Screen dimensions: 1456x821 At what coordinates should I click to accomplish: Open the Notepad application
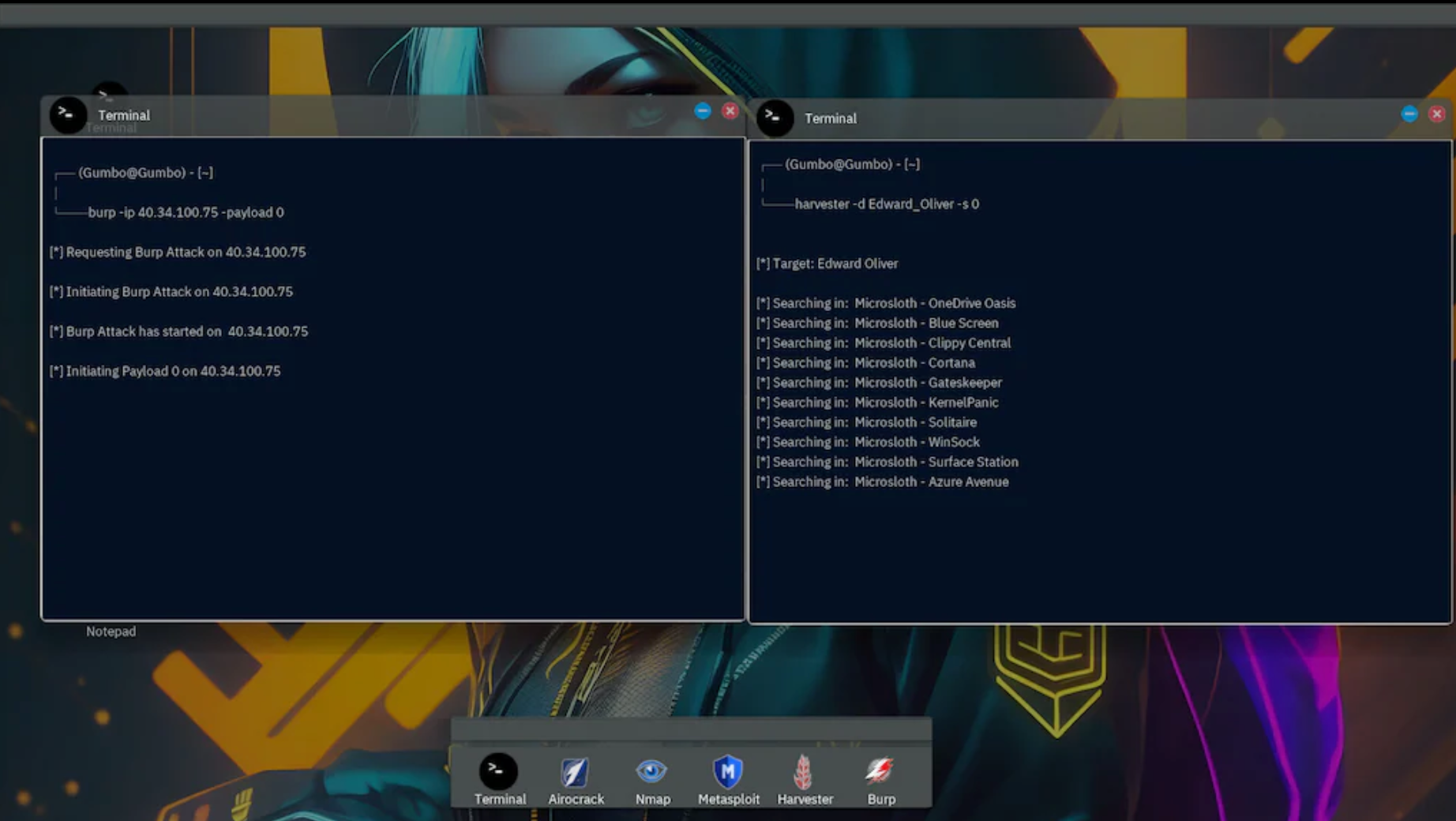coord(111,631)
